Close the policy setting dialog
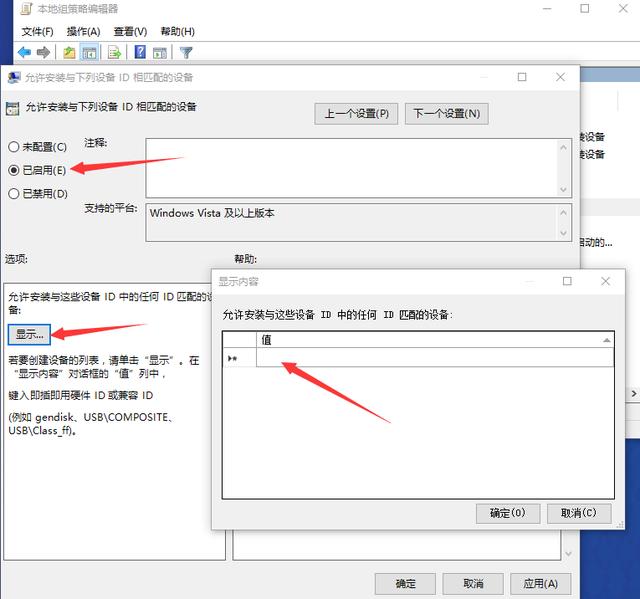Viewport: 640px width, 599px height. pos(560,77)
